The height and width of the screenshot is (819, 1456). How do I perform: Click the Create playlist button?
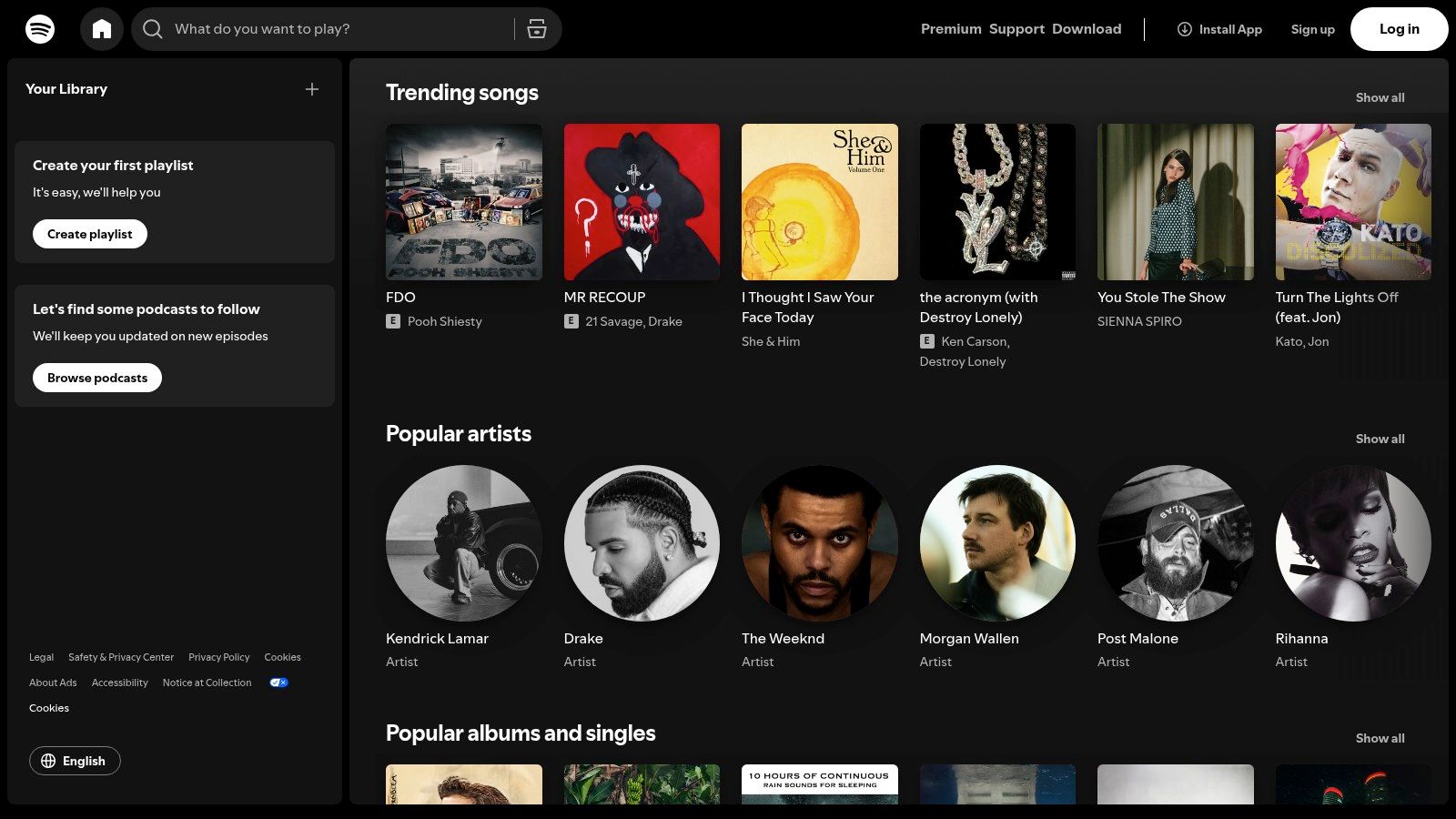coord(89,234)
